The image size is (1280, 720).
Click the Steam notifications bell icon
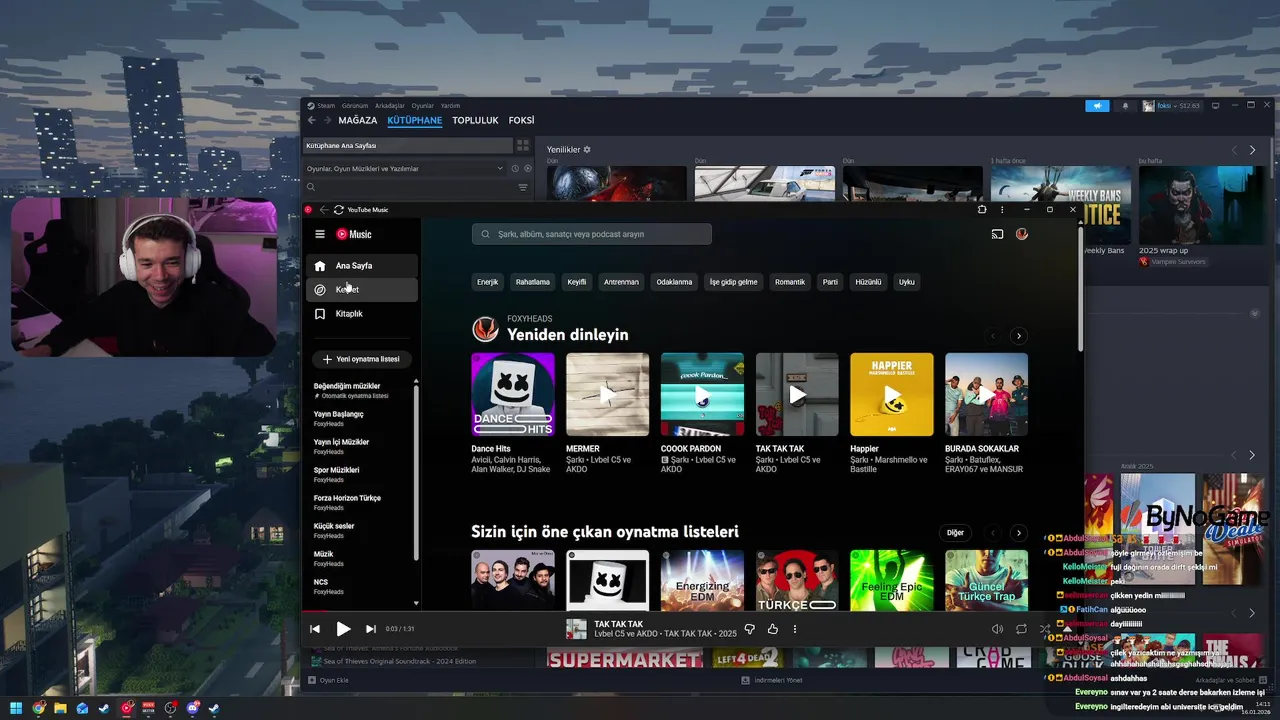(1125, 105)
